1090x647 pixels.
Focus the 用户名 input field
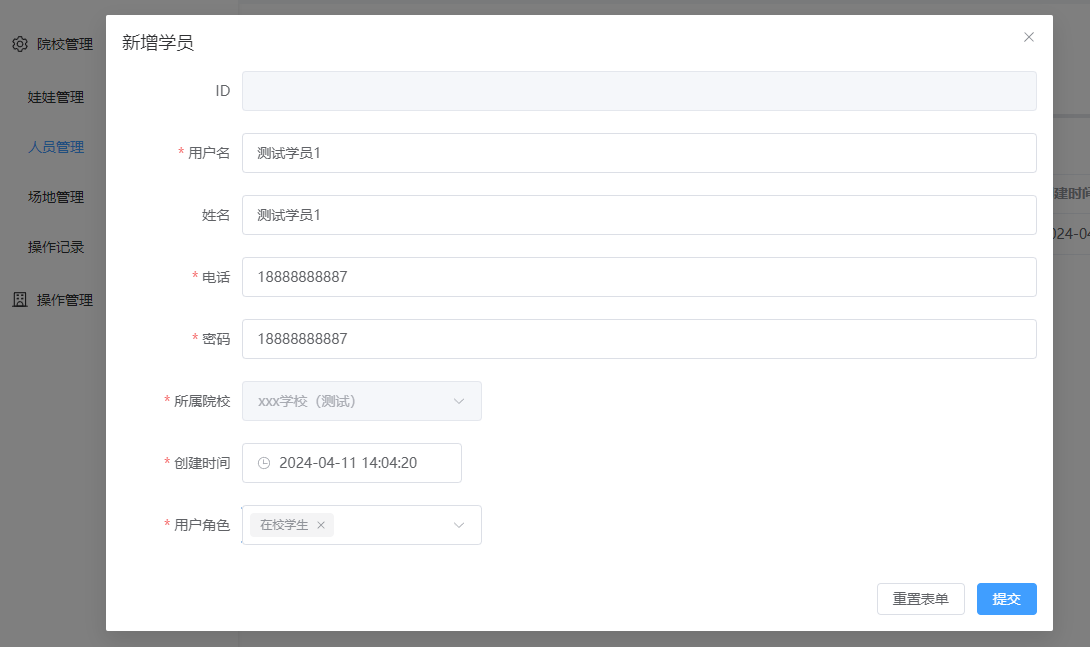coord(639,153)
